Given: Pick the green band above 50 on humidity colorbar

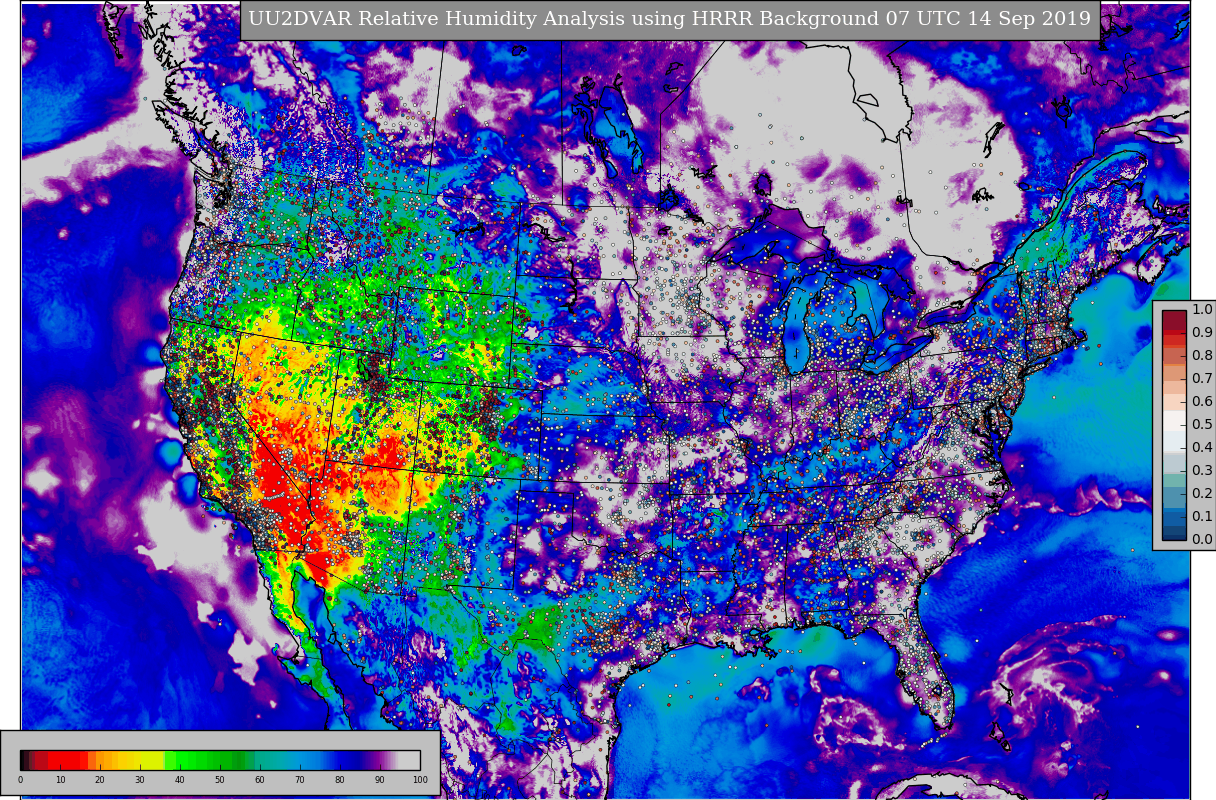Looking at the screenshot, I should point(220,760).
